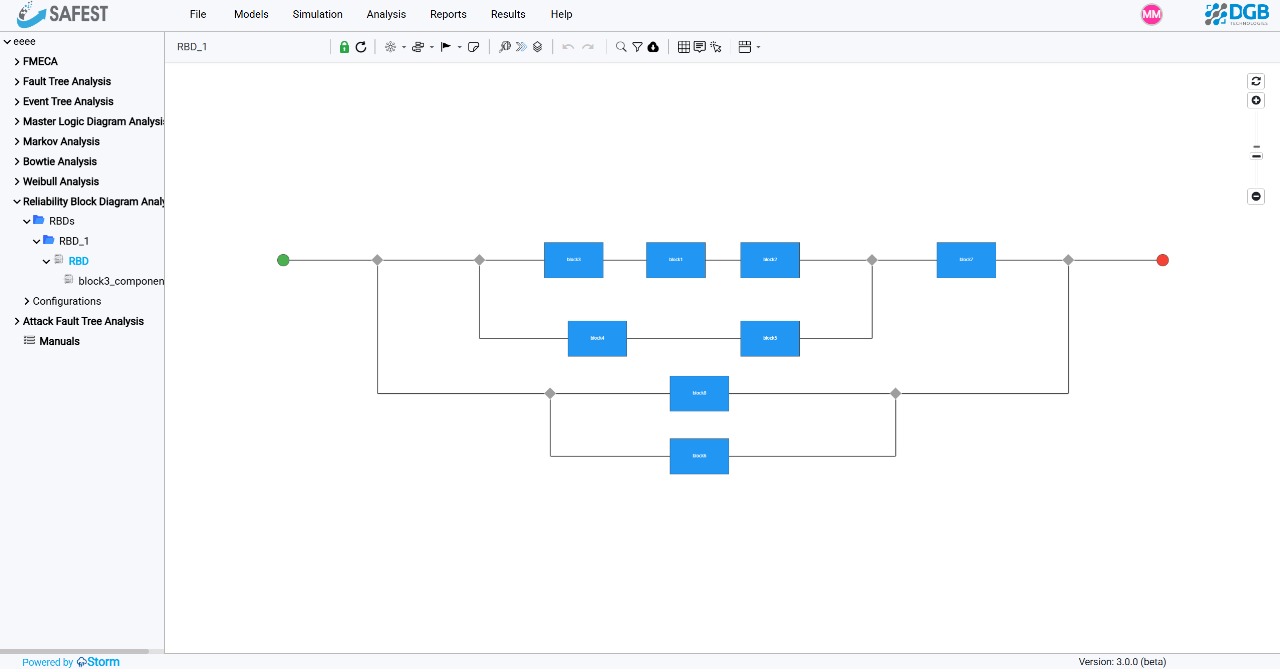The height and width of the screenshot is (672, 1280).
Task: Open the Reports menu
Action: click(x=448, y=14)
